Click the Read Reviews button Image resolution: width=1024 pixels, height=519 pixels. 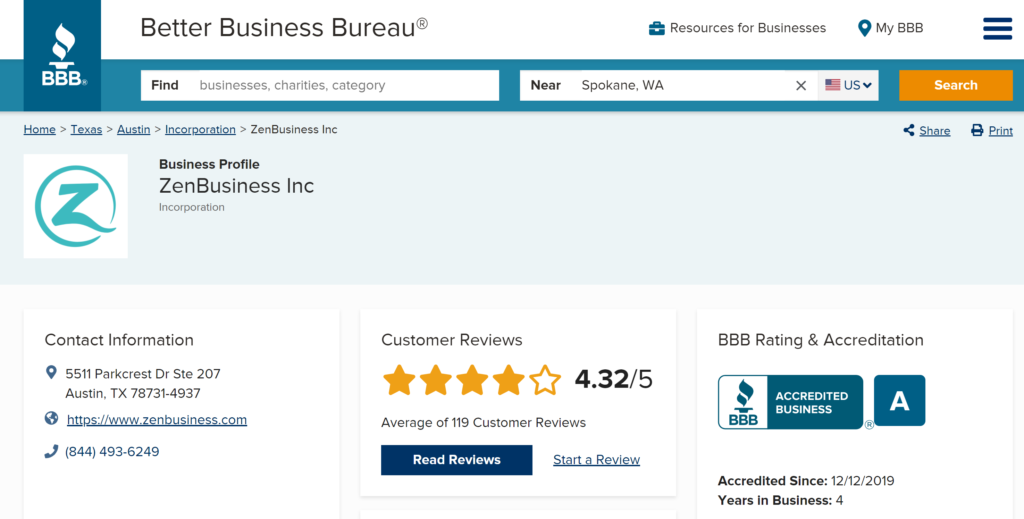456,460
